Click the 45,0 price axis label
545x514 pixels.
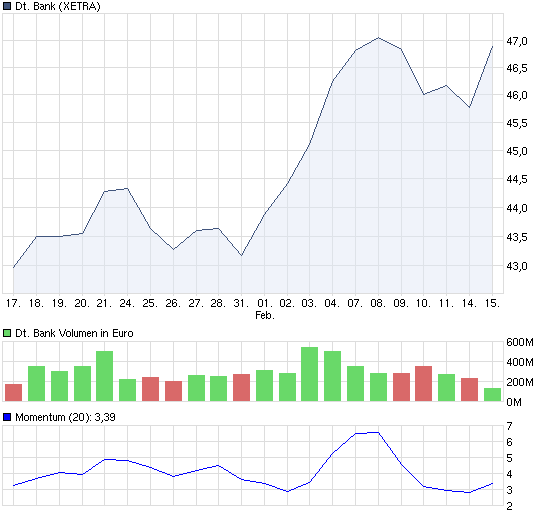click(517, 152)
